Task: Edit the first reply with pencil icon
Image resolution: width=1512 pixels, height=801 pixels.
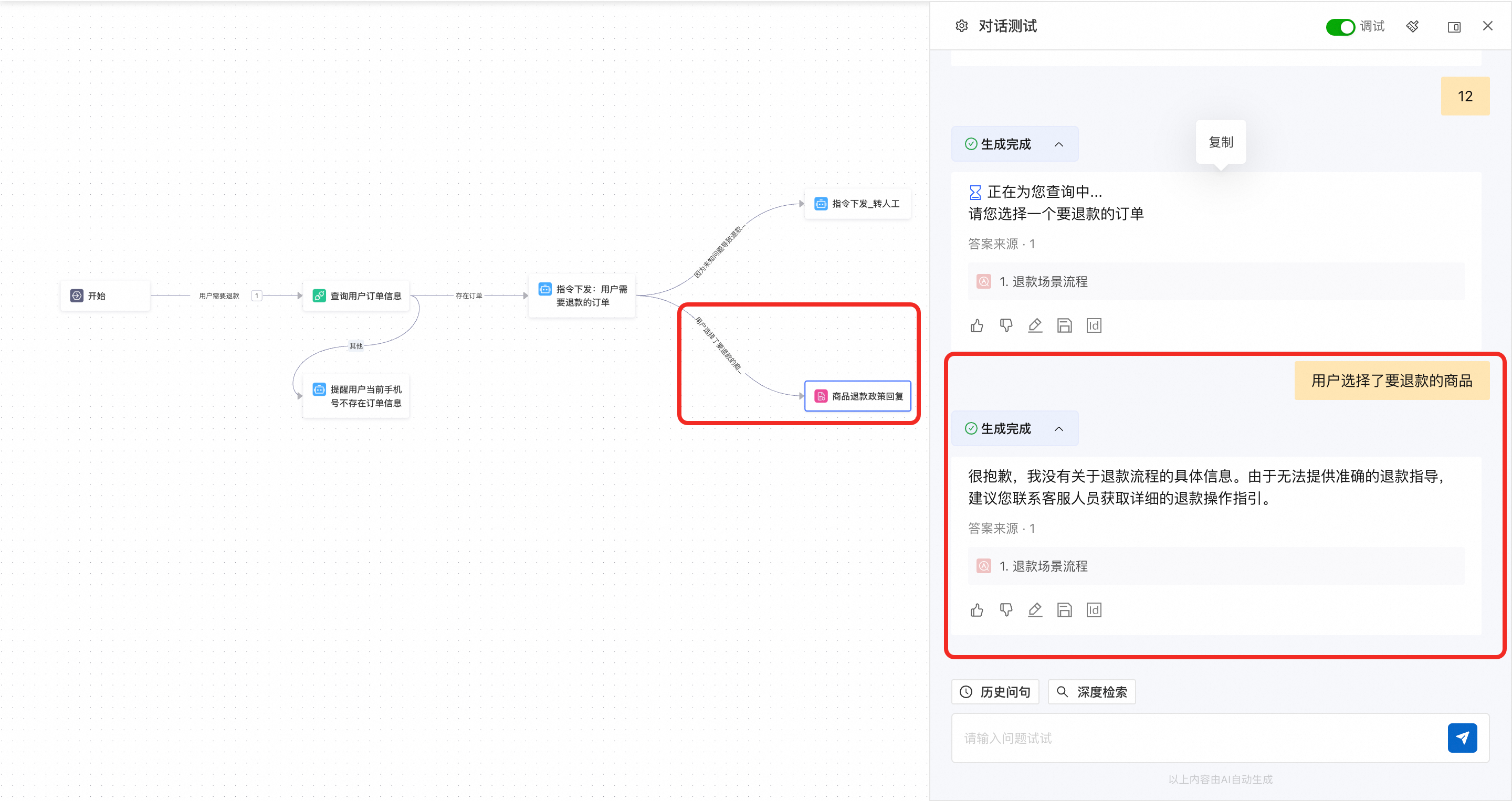Action: [x=1035, y=325]
